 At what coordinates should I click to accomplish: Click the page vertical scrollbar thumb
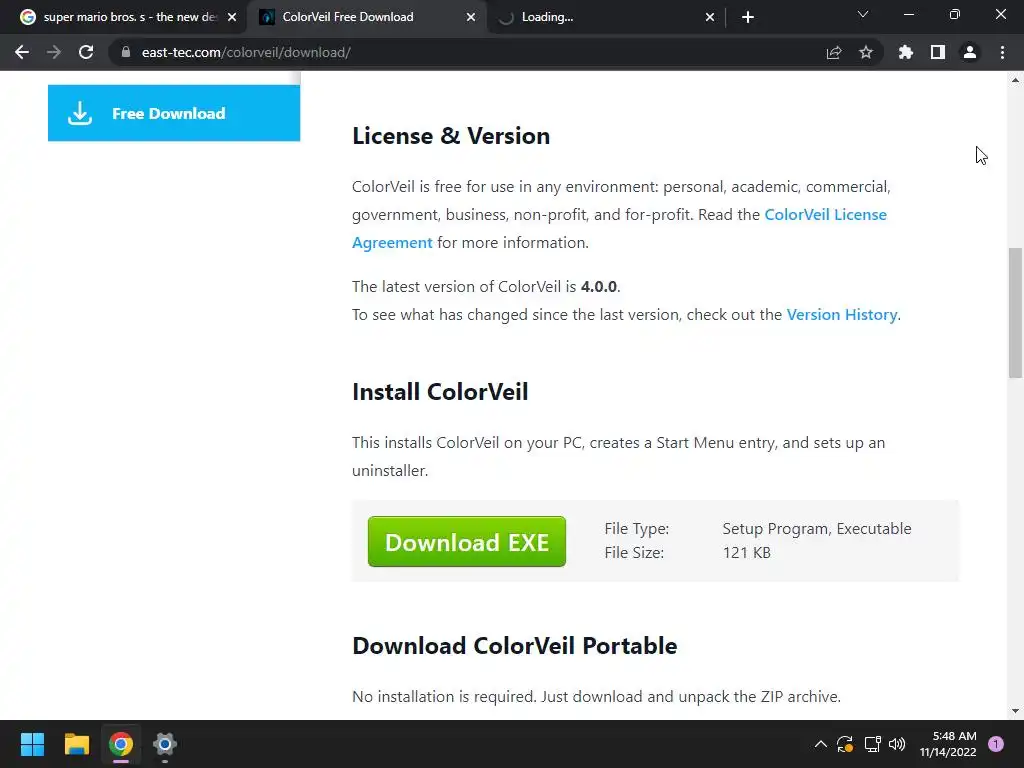tap(1015, 312)
